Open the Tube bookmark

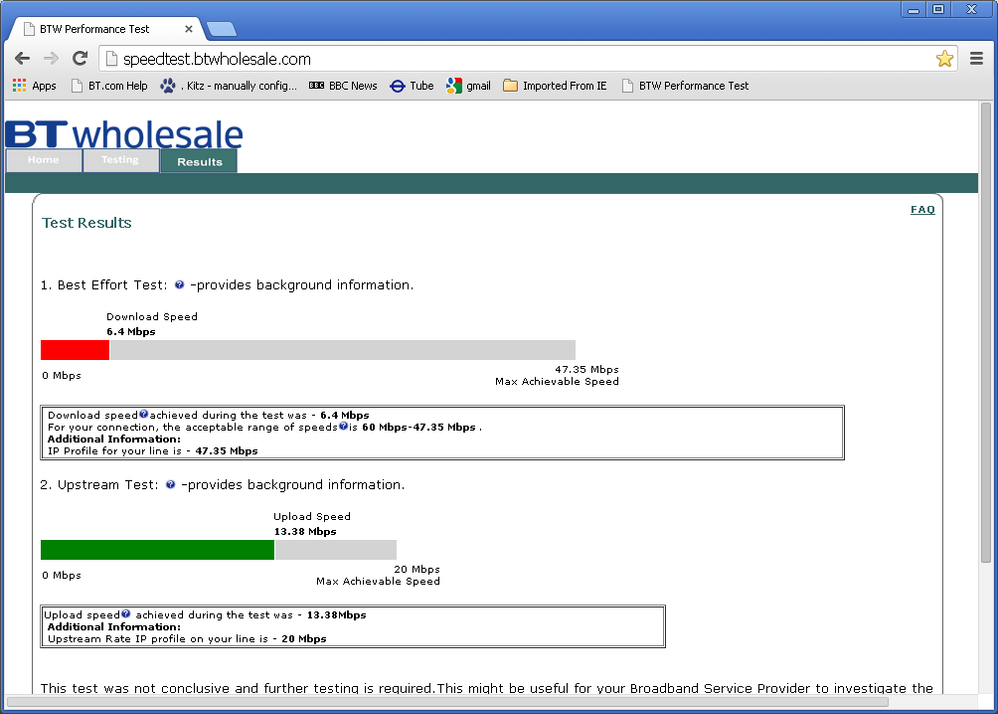412,85
